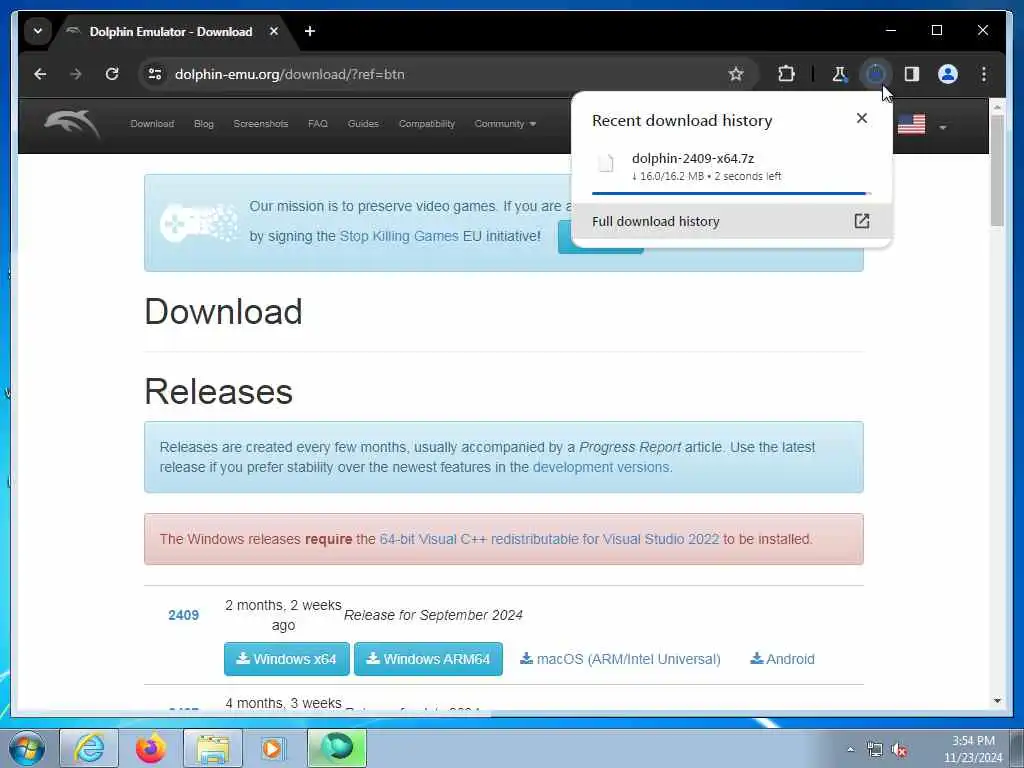Open the Compatibility nav item

pyautogui.click(x=426, y=123)
